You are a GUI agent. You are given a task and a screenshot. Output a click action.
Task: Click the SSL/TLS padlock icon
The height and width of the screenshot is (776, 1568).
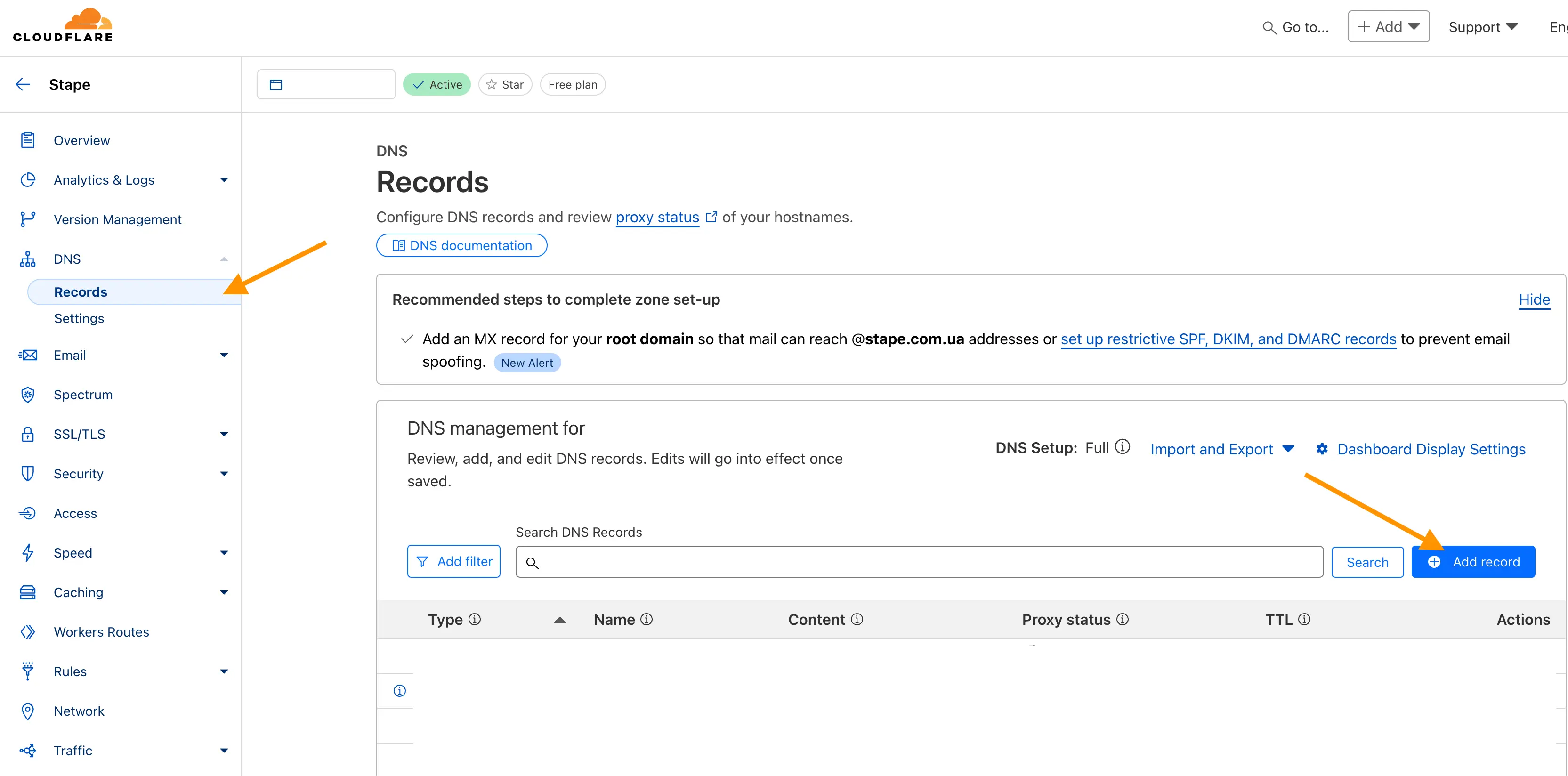pyautogui.click(x=27, y=434)
